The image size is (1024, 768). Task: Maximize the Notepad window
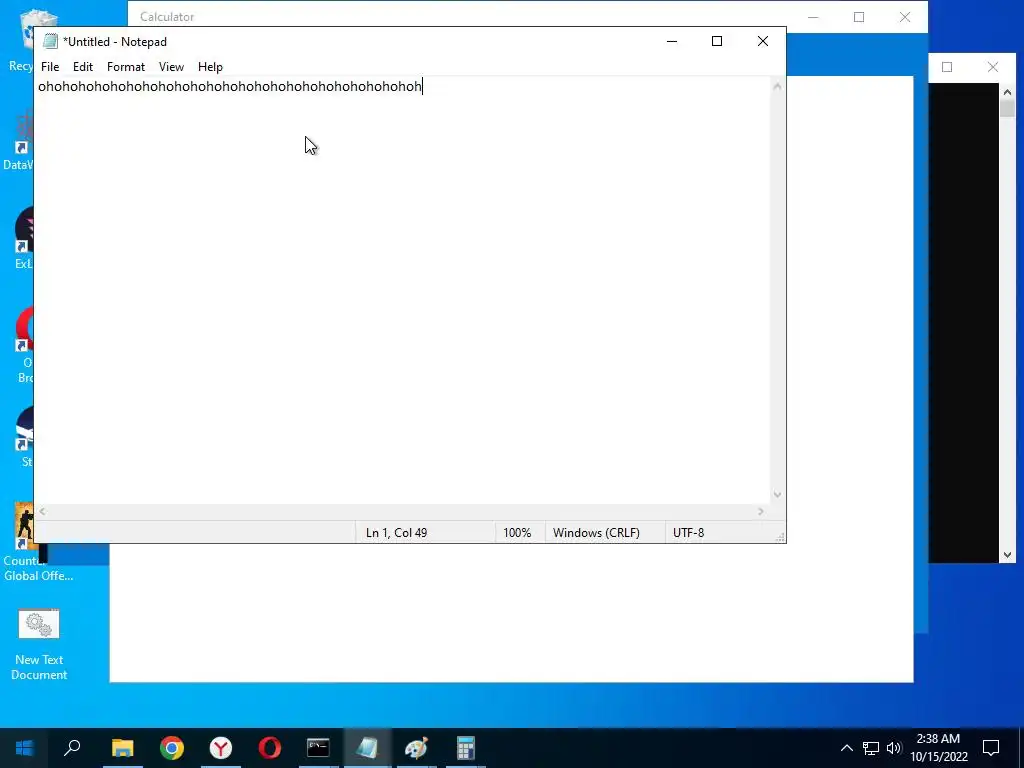coord(717,41)
